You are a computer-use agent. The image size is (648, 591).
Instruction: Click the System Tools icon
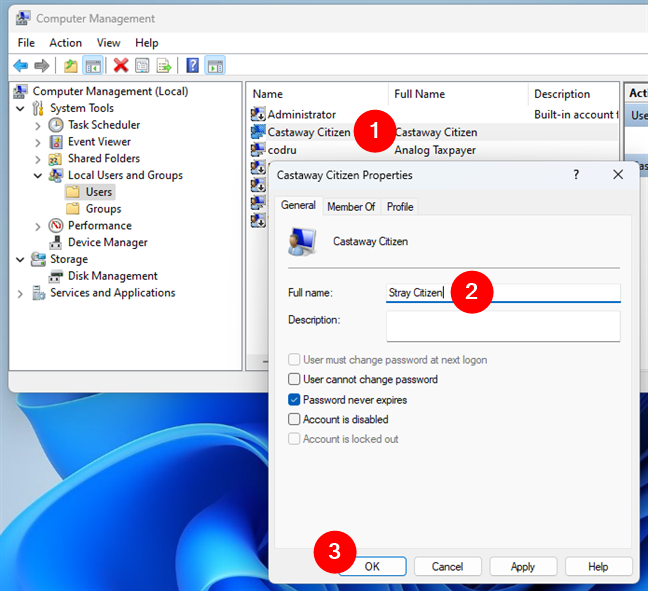coord(38,108)
